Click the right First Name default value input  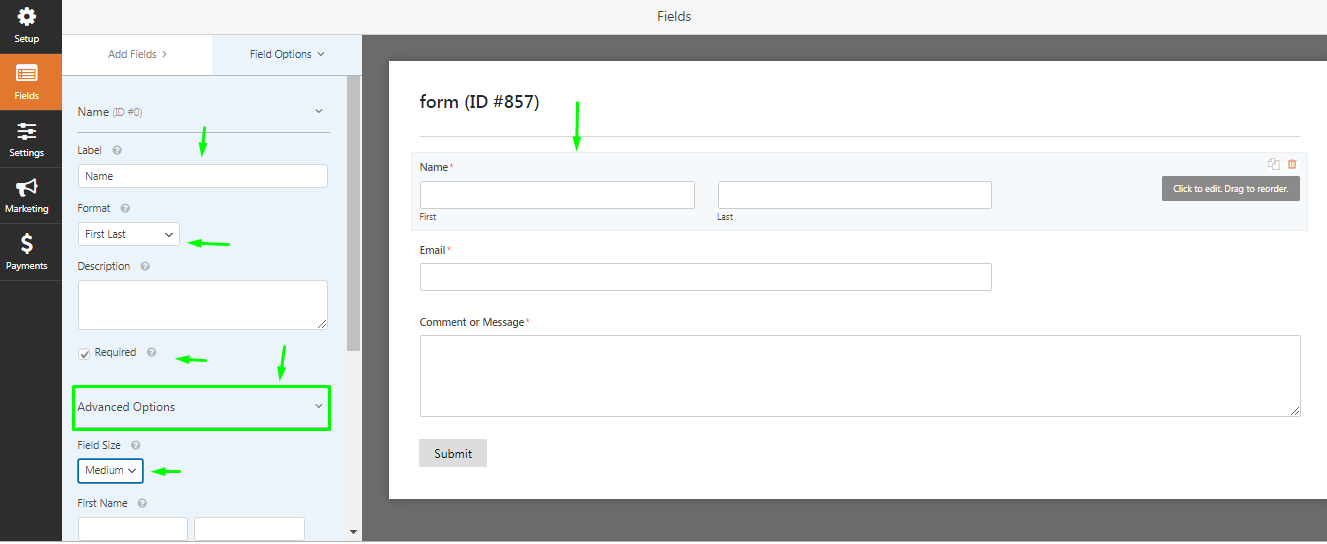tap(249, 529)
